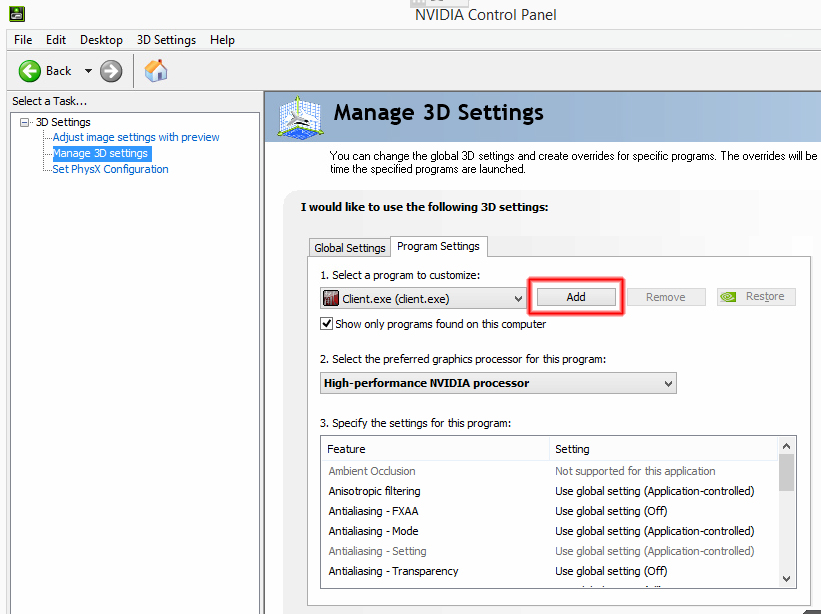This screenshot has height=614, width=821.
Task: Toggle Show only programs found on this computer
Action: (326, 323)
